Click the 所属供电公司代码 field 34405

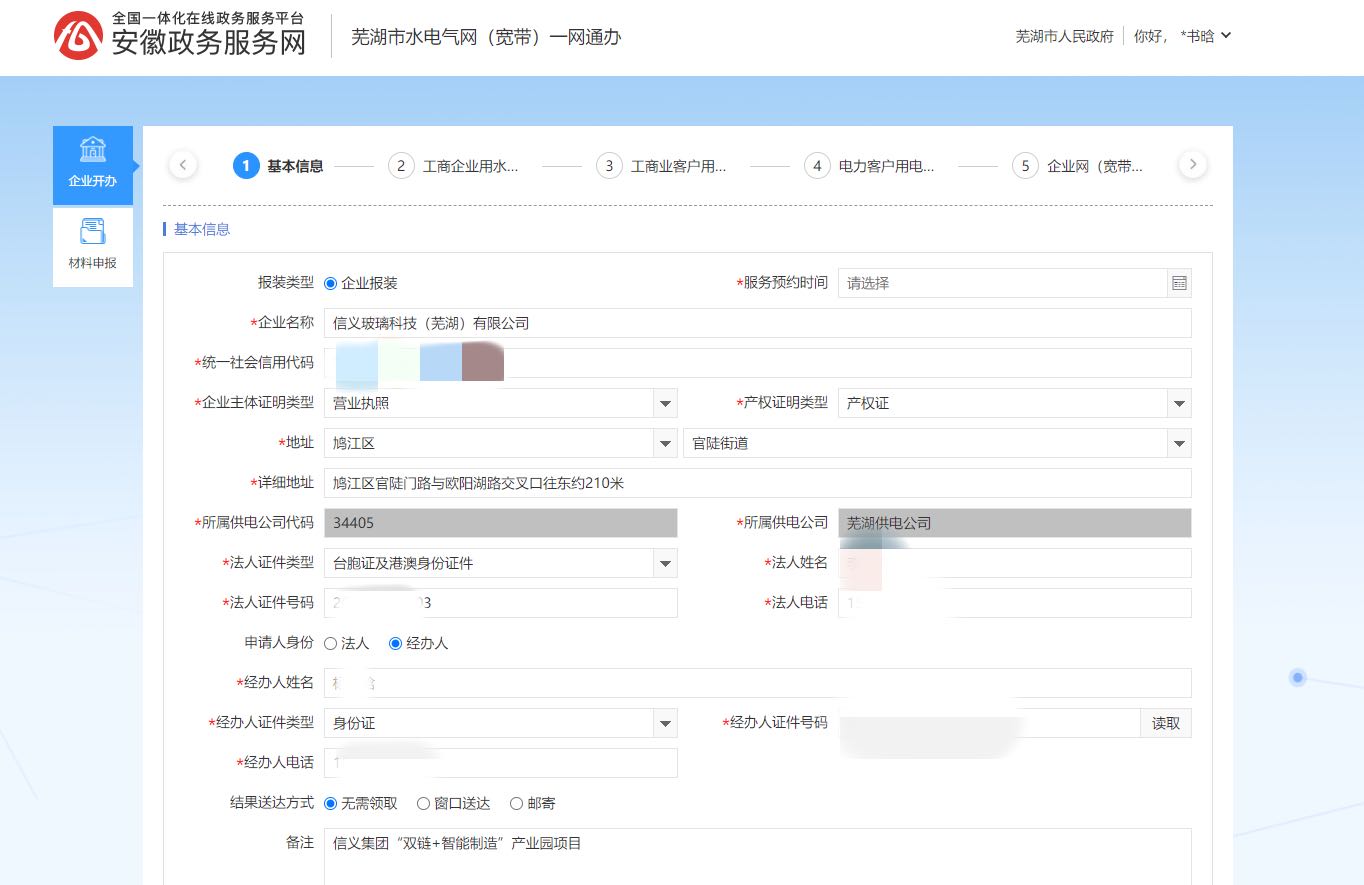(x=501, y=523)
